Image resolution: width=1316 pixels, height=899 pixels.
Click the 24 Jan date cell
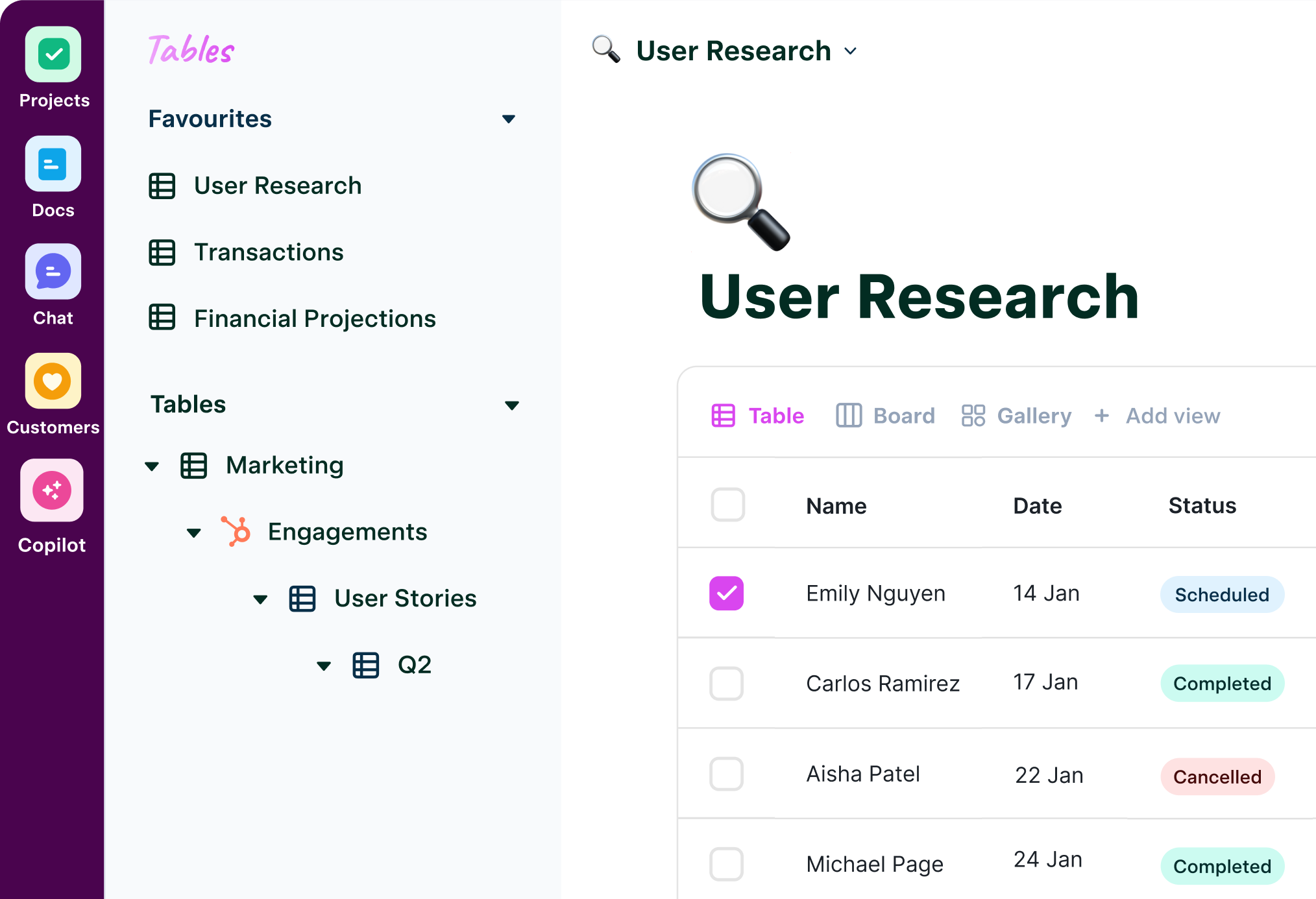pos(1047,859)
